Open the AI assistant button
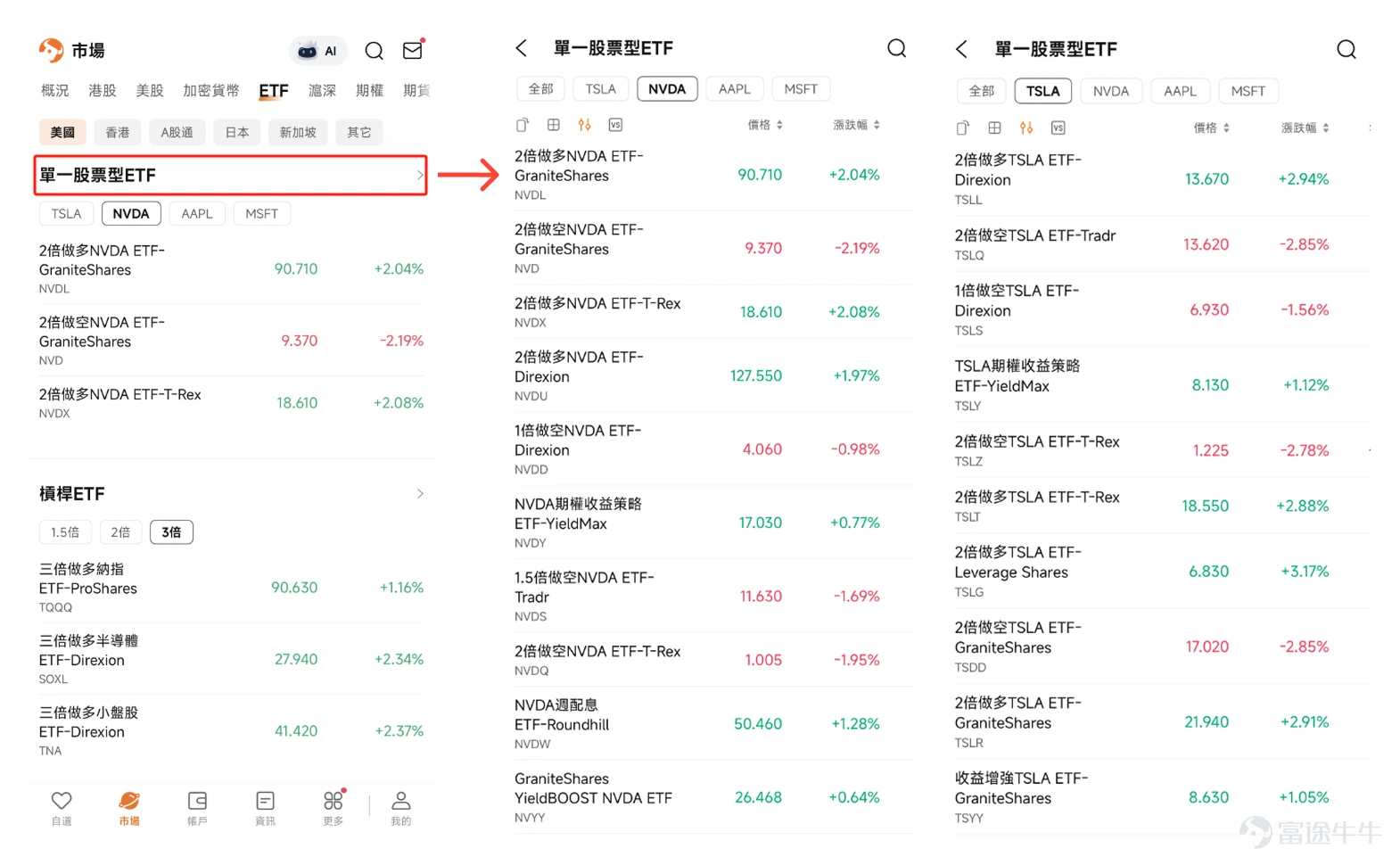Viewport: 1400px width, 865px height. tap(317, 51)
